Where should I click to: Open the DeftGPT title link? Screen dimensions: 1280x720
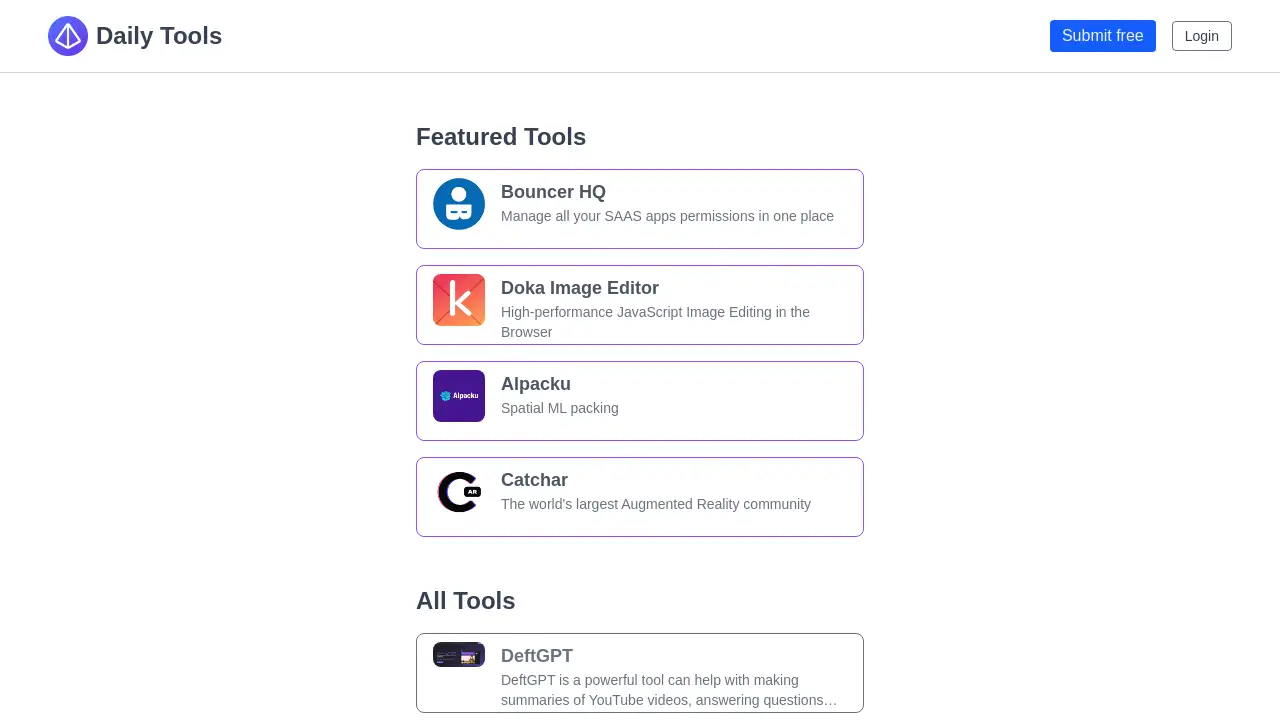tap(537, 656)
